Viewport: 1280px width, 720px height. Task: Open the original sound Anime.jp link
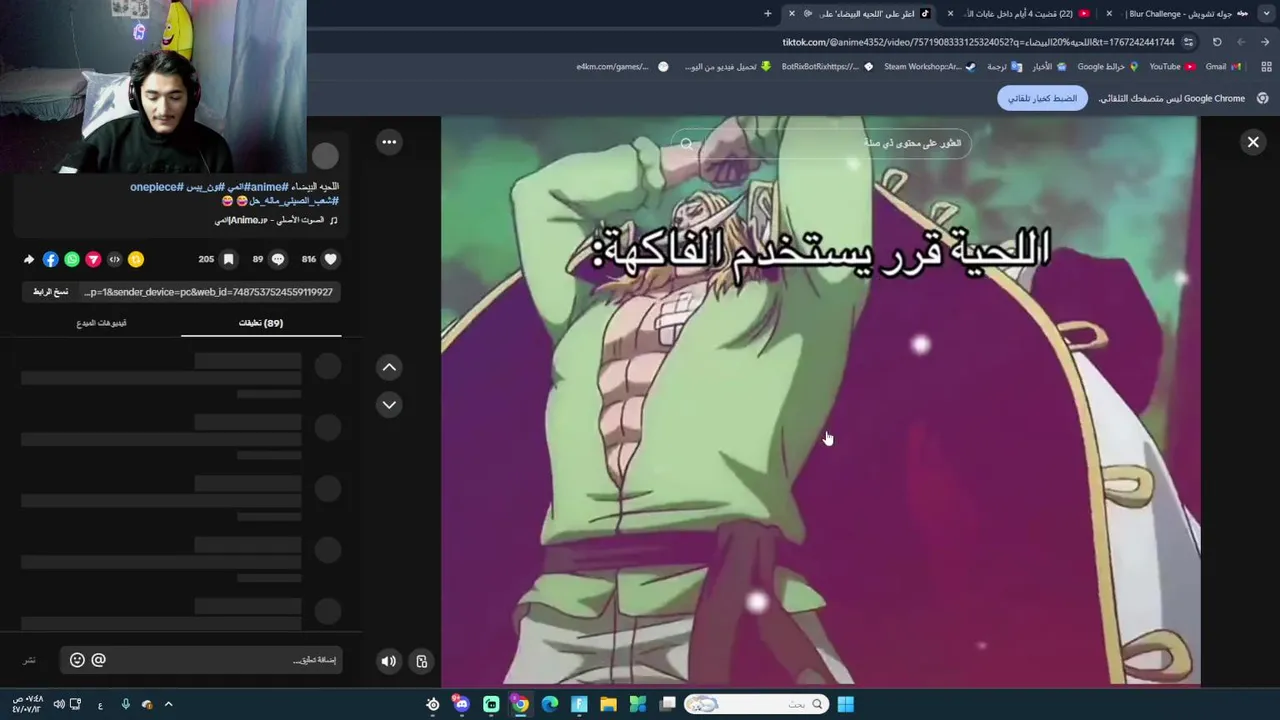276,220
